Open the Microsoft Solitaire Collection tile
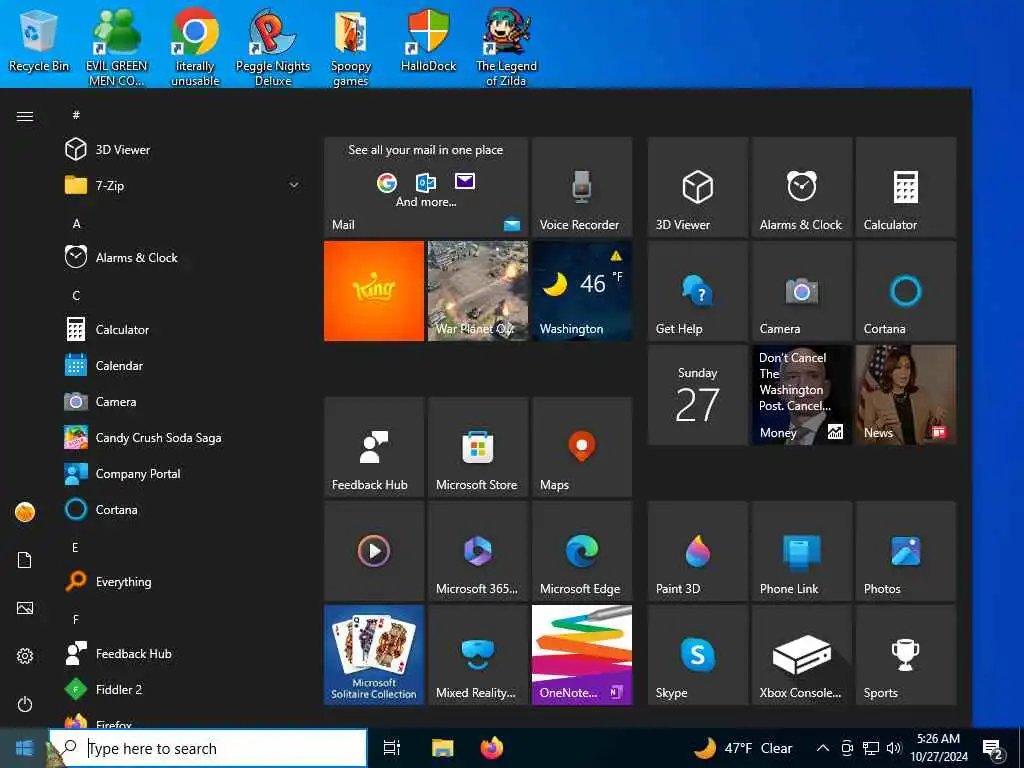Screen dimensions: 1024x768 click(374, 654)
